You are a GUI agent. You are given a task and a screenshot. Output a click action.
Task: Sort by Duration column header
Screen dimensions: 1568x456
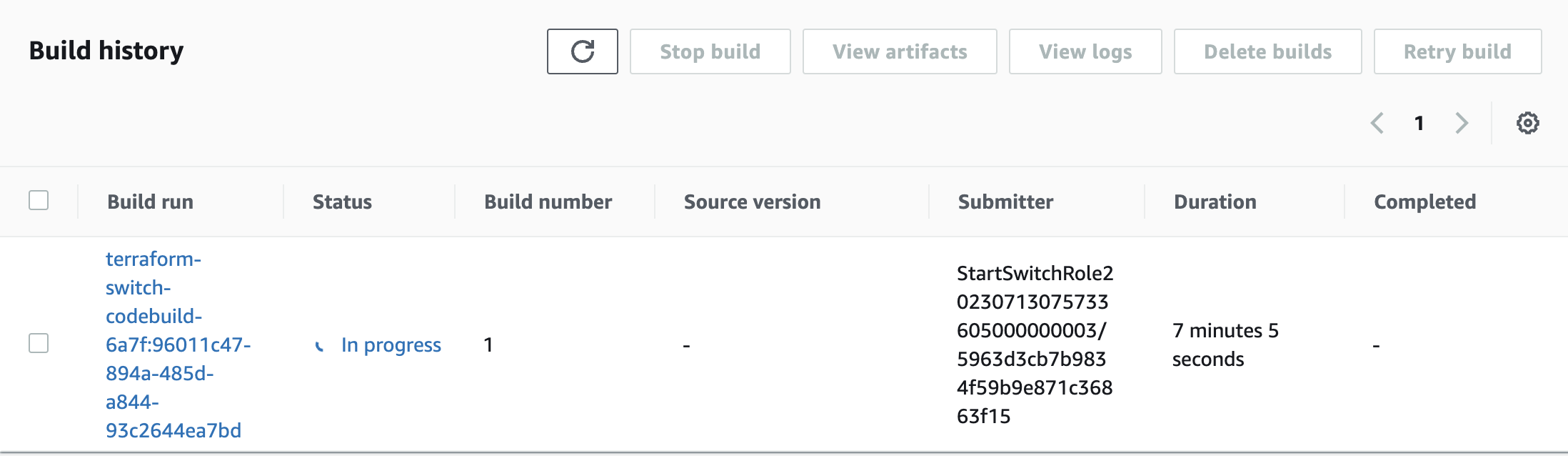pos(1215,202)
